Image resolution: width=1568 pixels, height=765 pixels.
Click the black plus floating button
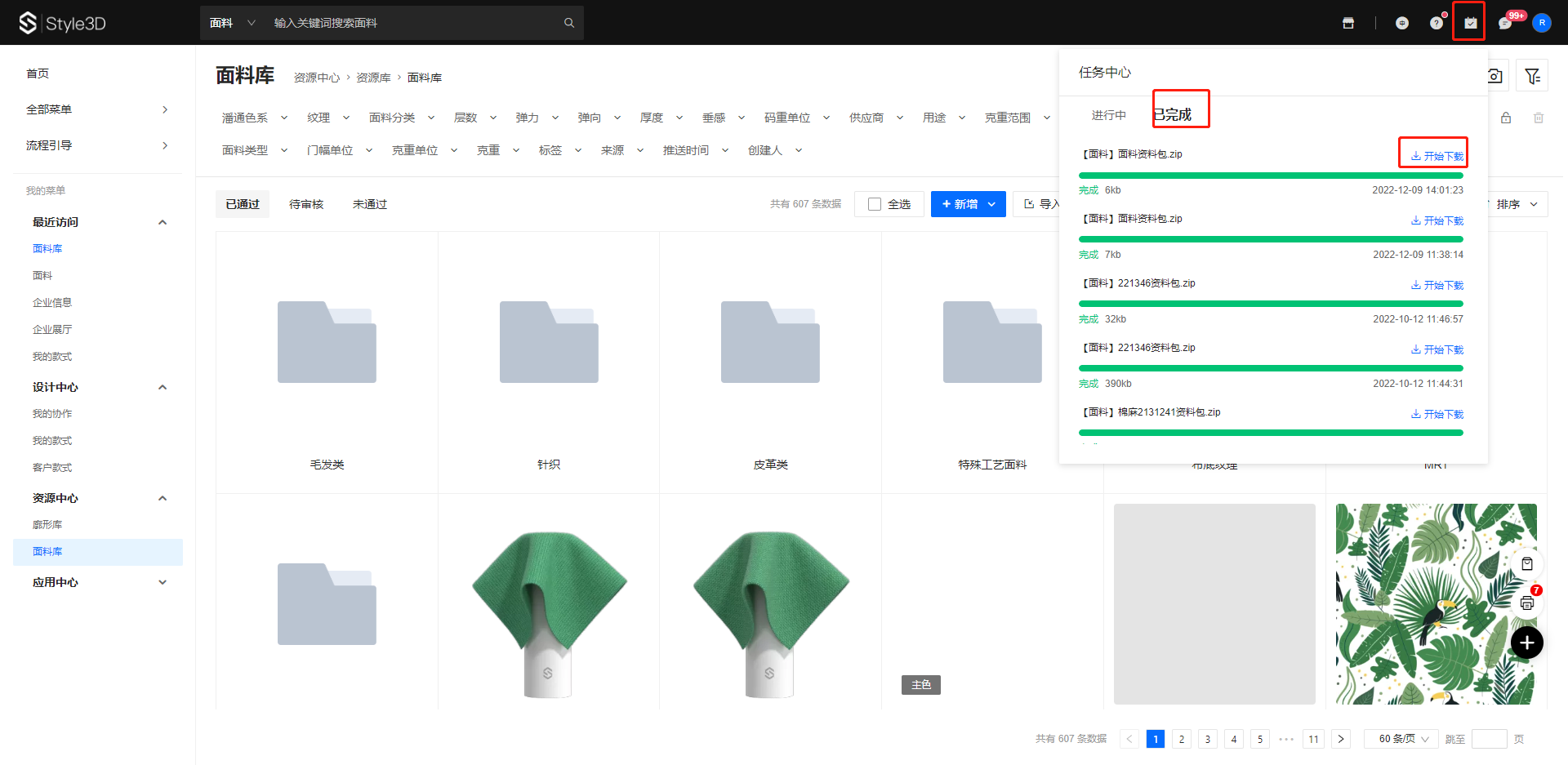pyautogui.click(x=1527, y=643)
